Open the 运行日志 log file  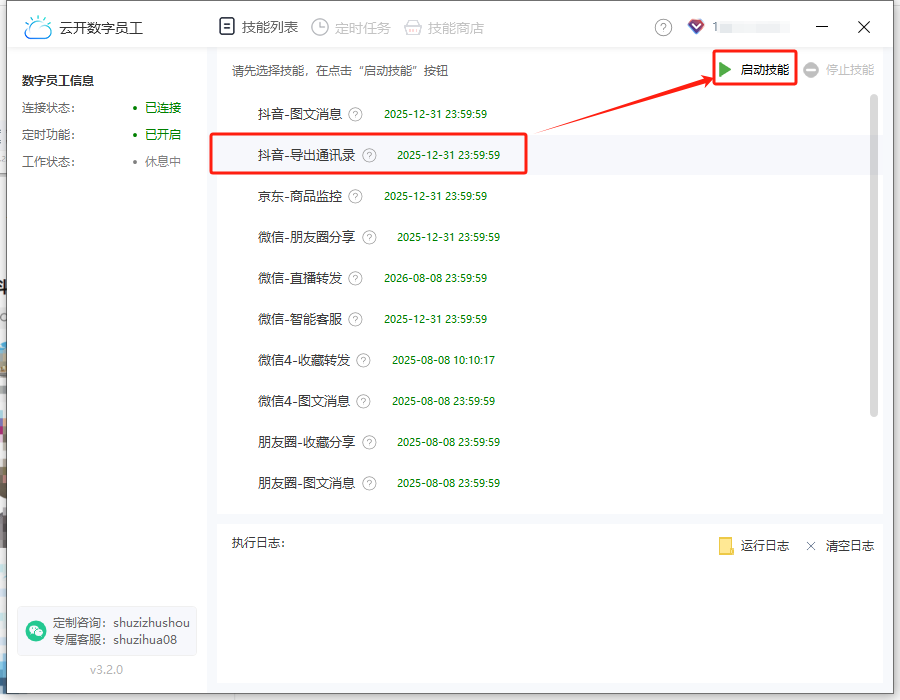(754, 546)
